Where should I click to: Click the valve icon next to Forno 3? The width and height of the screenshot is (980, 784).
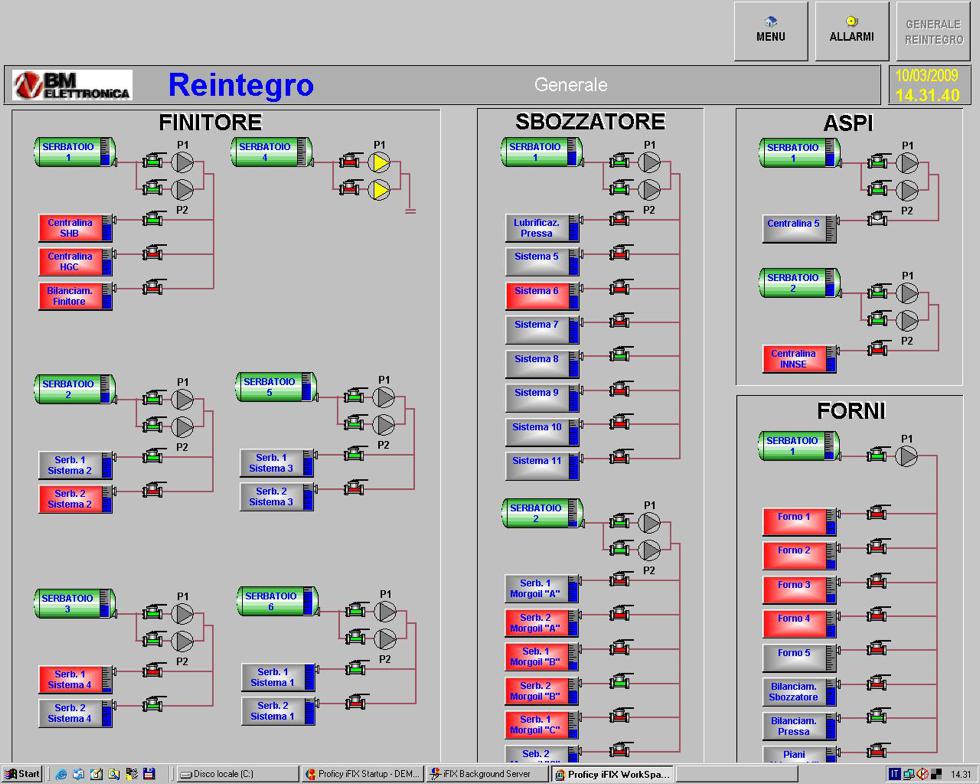click(878, 582)
